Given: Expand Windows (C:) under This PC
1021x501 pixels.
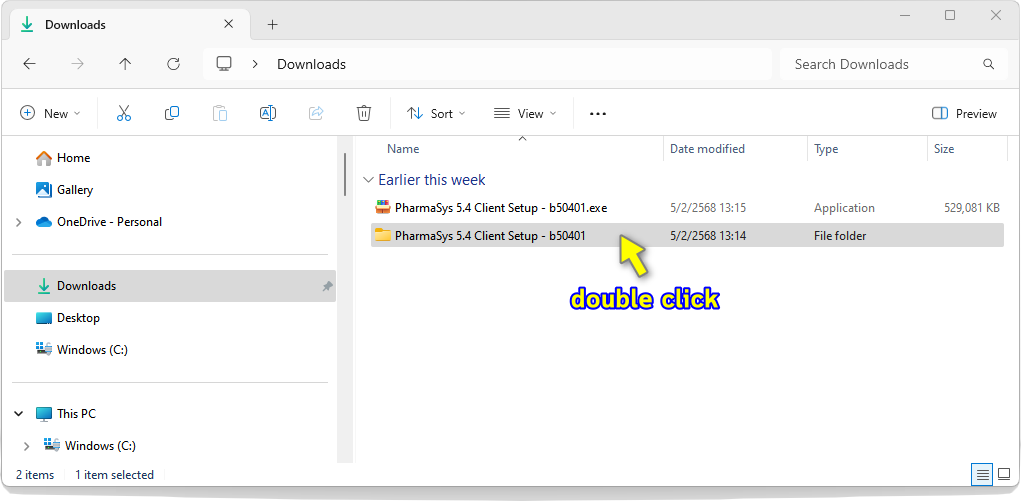Looking at the screenshot, I should [26, 446].
